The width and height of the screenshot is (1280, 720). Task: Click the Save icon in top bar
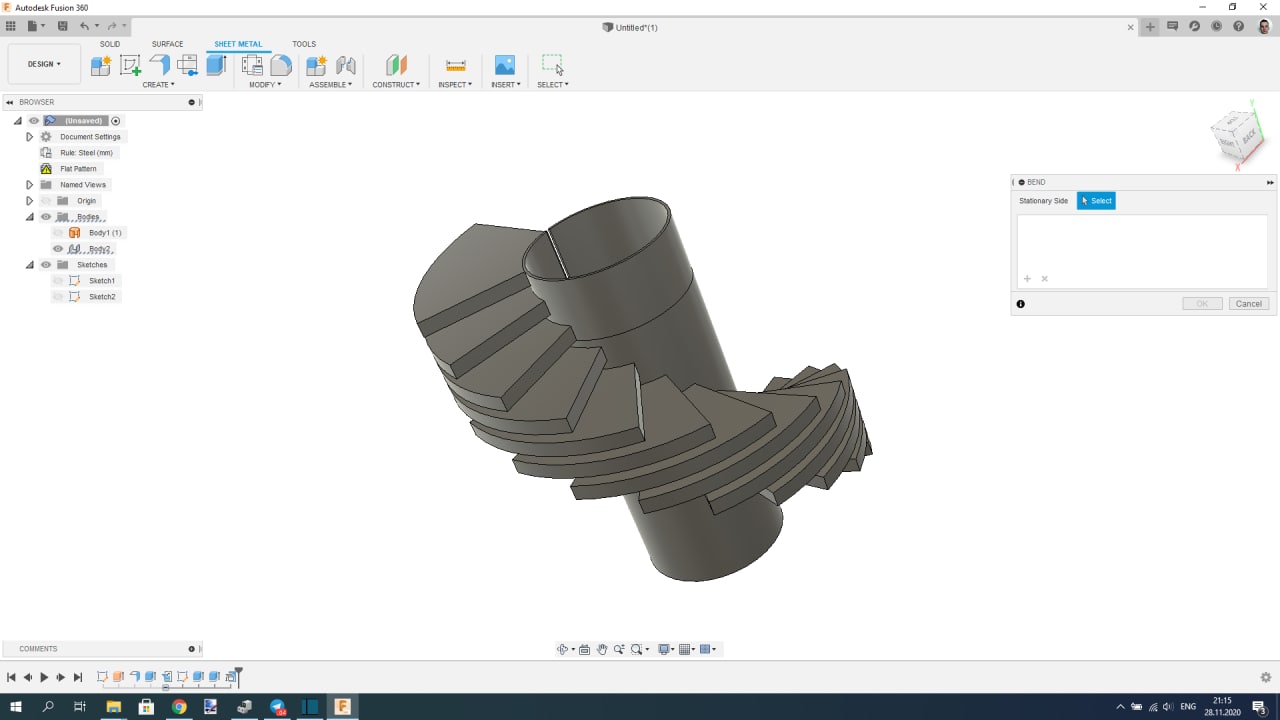63,26
